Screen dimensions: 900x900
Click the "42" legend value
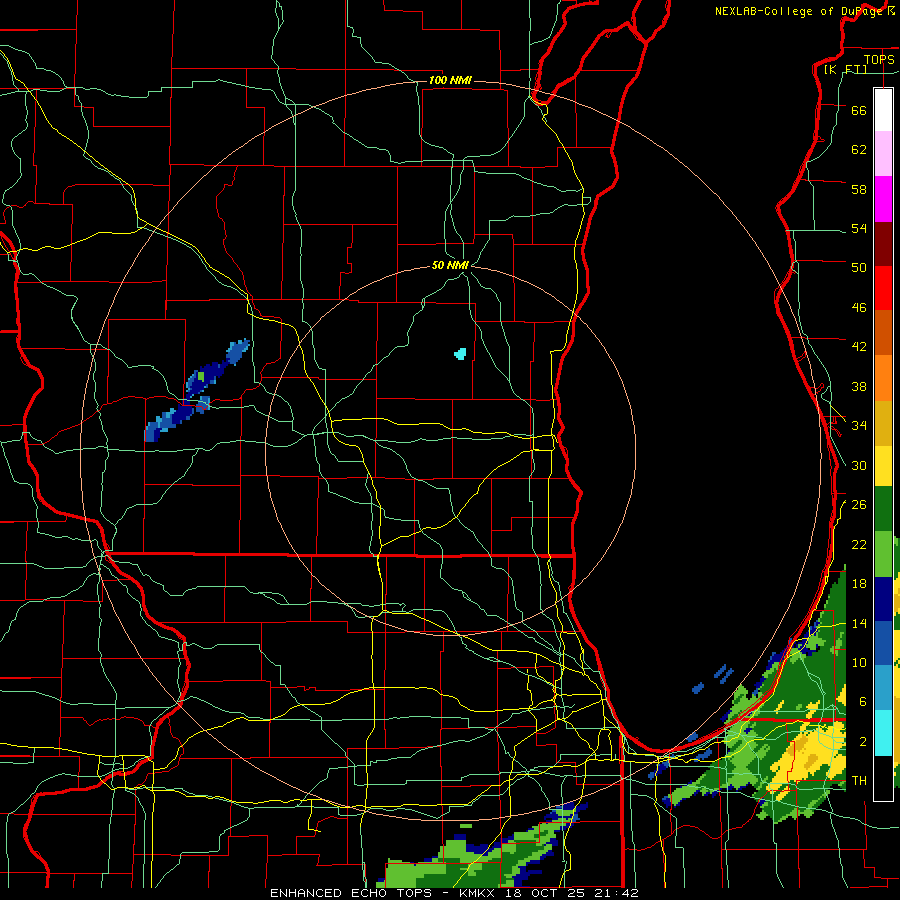click(x=859, y=346)
